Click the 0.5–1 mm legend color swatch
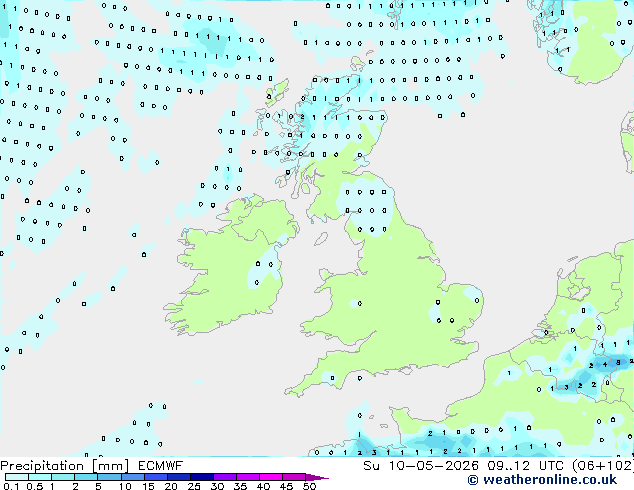The width and height of the screenshot is (634, 490). 40,477
